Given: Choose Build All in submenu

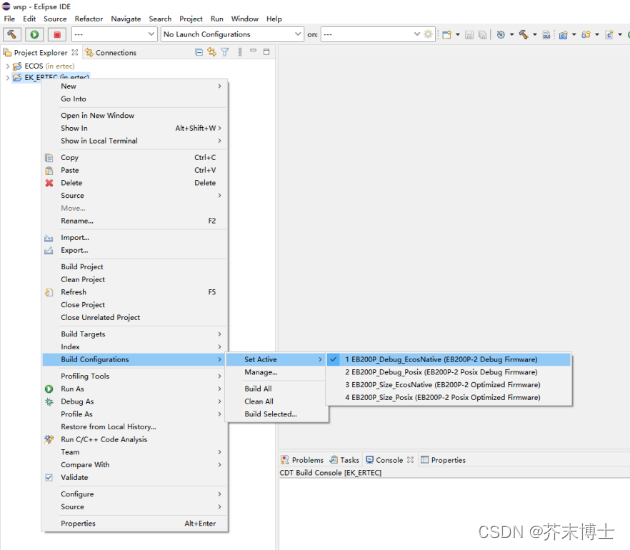Looking at the screenshot, I should click(x=276, y=389).
